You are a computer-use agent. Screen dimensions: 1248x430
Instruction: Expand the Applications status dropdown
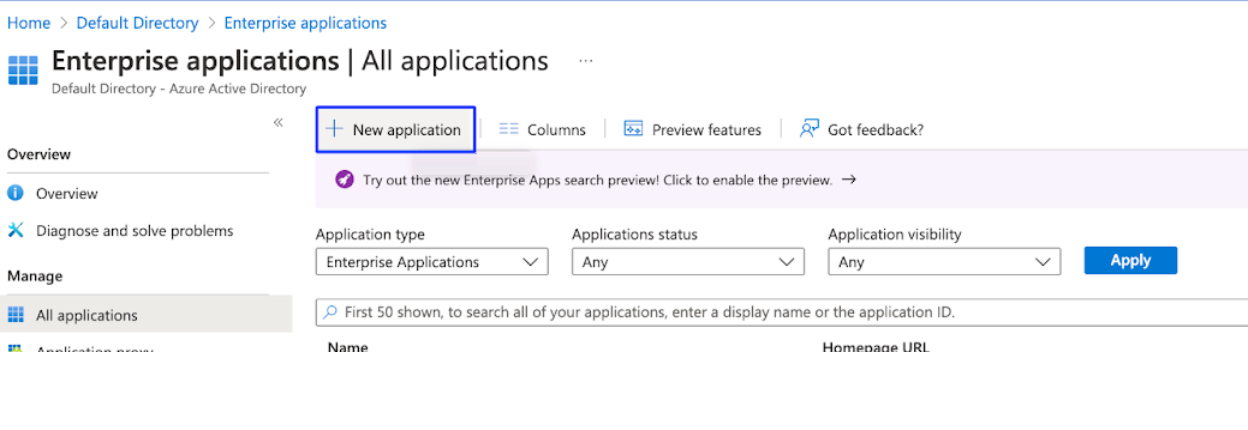688,262
